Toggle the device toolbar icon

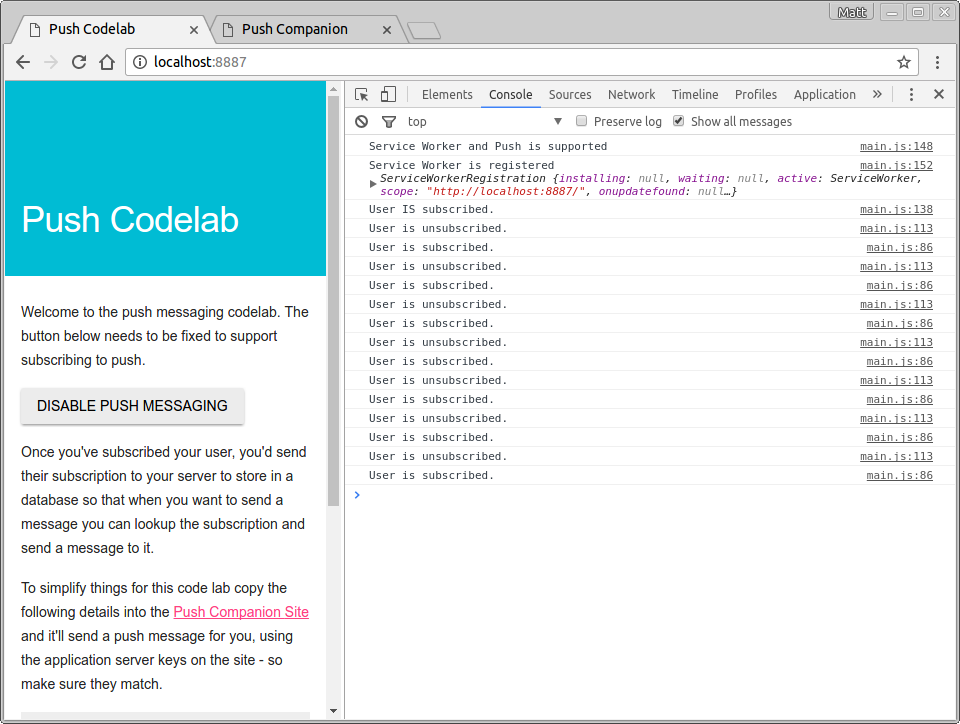point(388,94)
